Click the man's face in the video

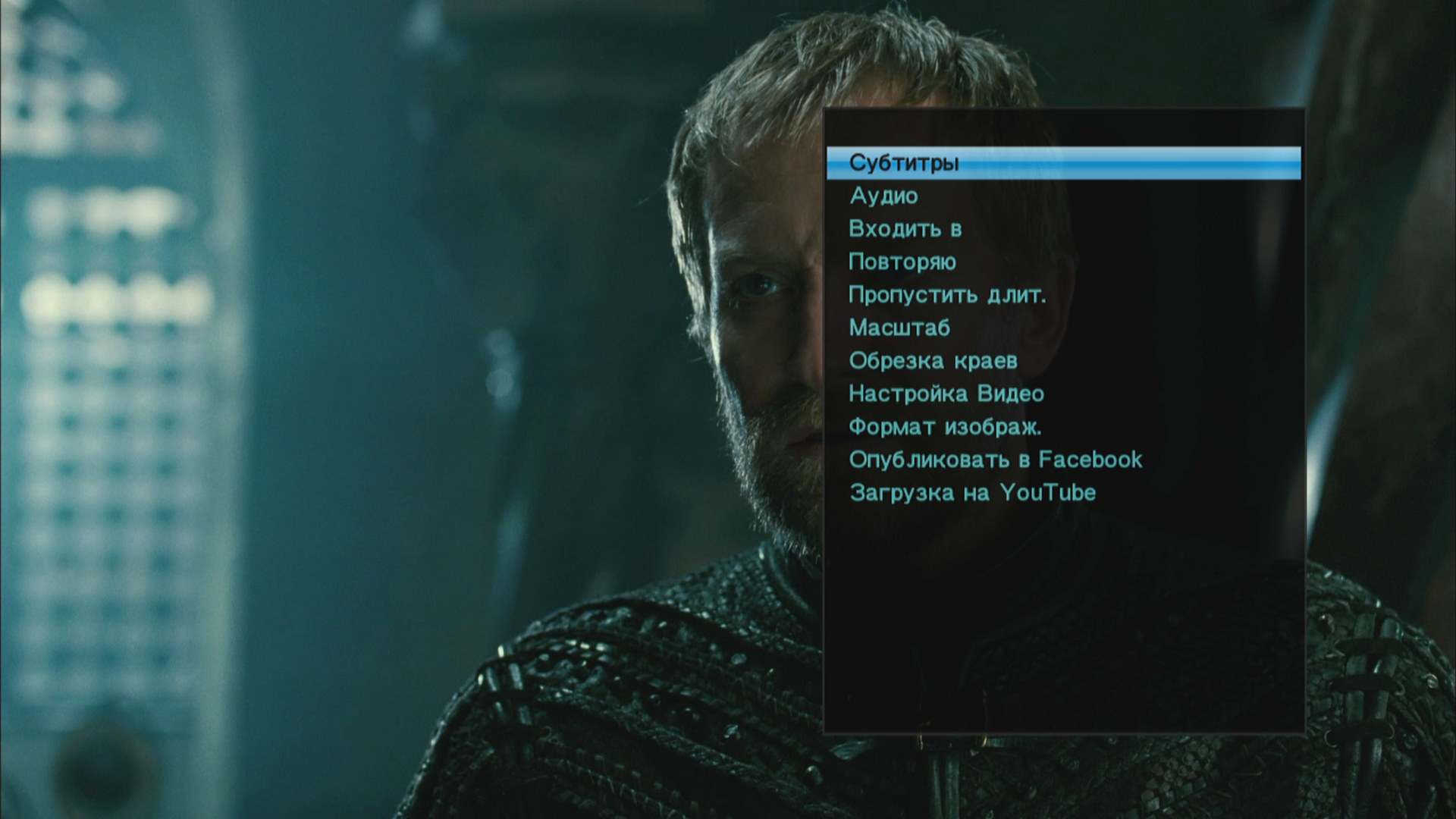766,318
